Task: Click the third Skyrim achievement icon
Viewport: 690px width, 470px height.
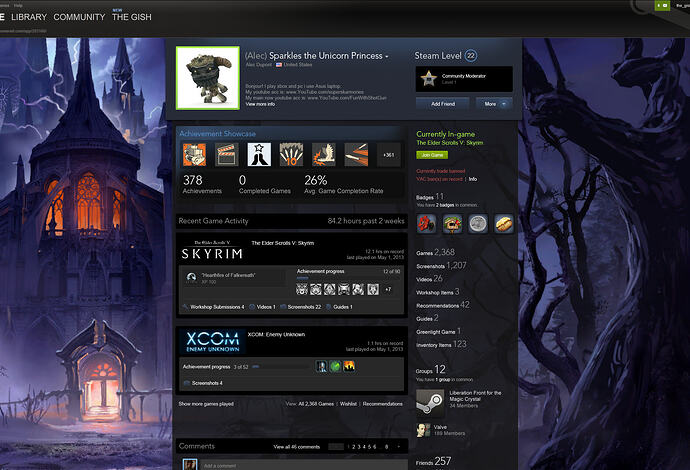Action: coord(330,289)
